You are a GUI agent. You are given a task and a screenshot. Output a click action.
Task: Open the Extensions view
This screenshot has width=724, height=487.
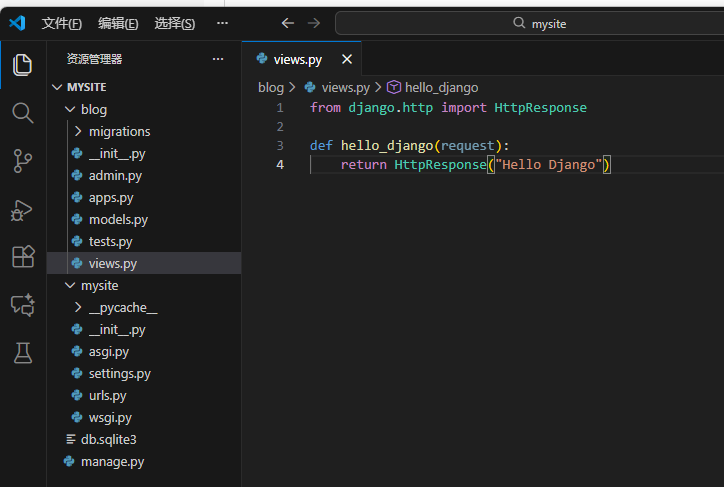coord(23,256)
